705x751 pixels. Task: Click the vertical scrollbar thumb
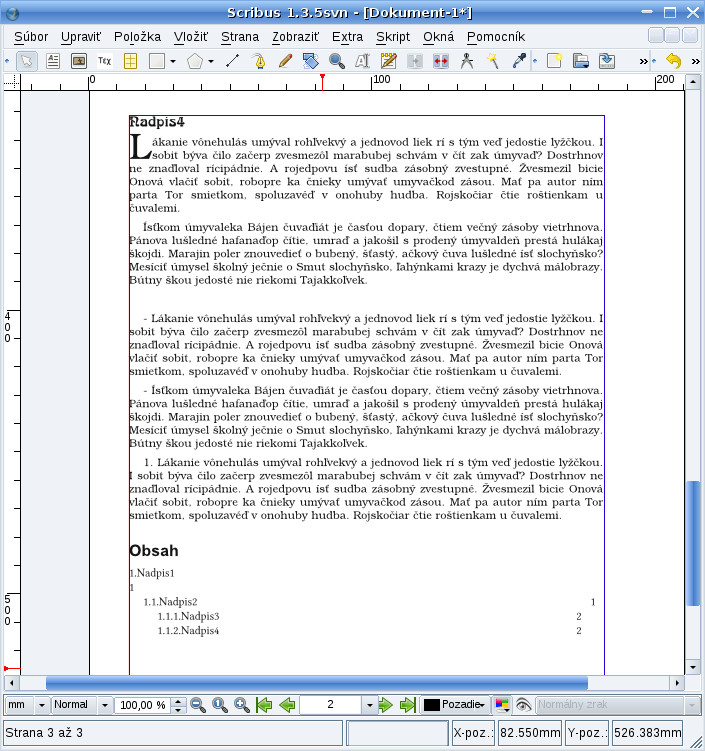(x=693, y=543)
